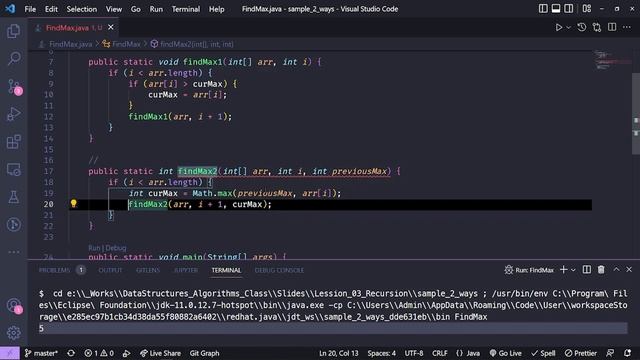Open the Remote Explorer view
This screenshot has width=640, height=360.
pyautogui.click(x=13, y=169)
